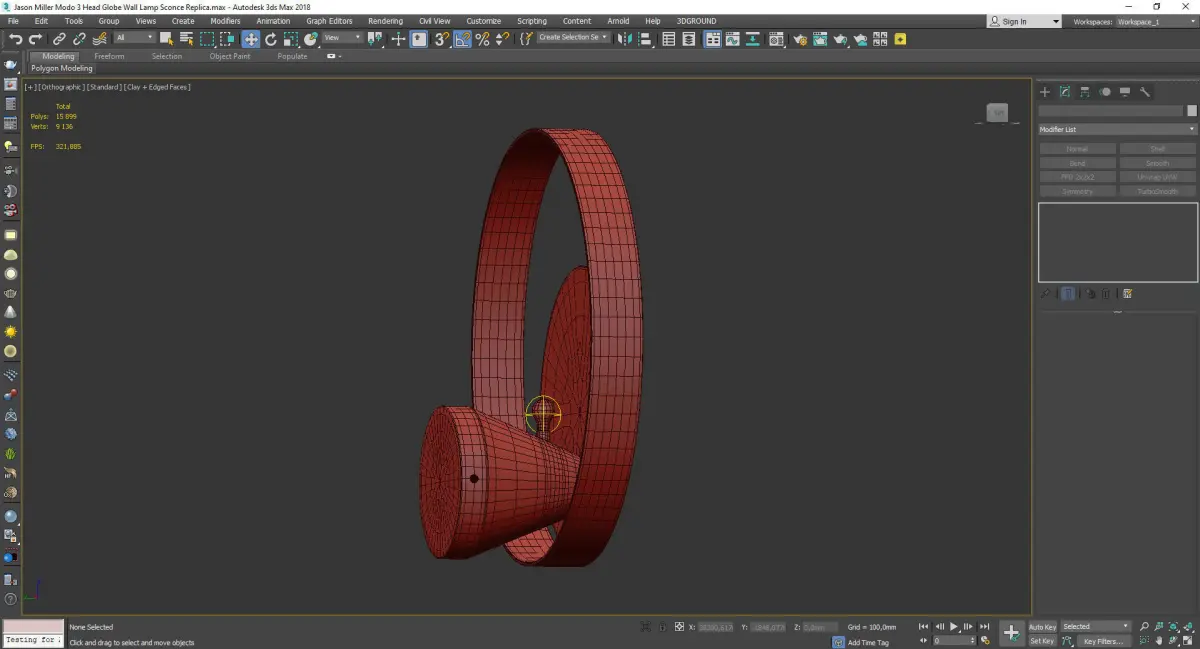
Task: Open the viewport [+] general menu
Action: click(x=30, y=87)
